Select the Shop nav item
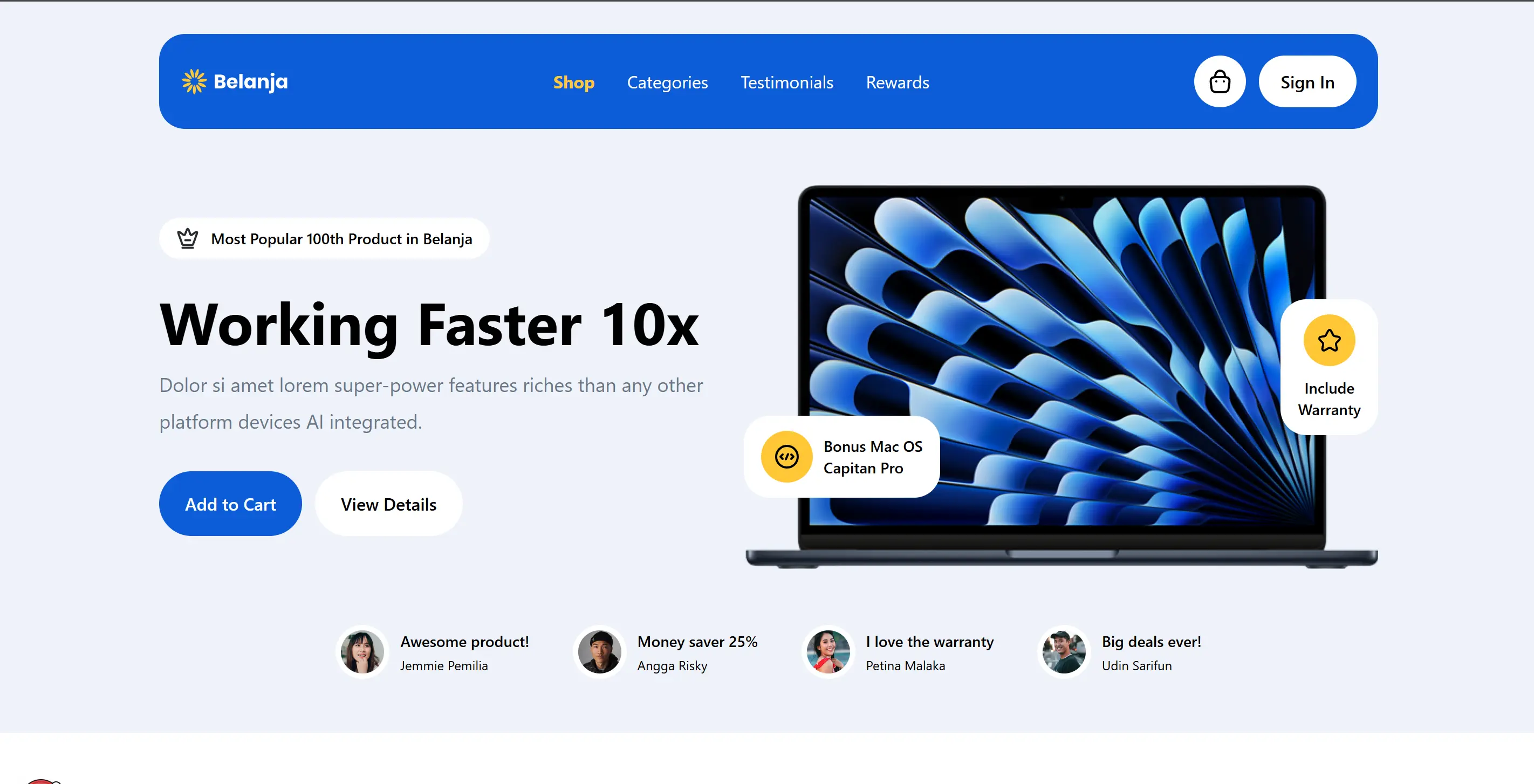1534x784 pixels. (x=573, y=82)
